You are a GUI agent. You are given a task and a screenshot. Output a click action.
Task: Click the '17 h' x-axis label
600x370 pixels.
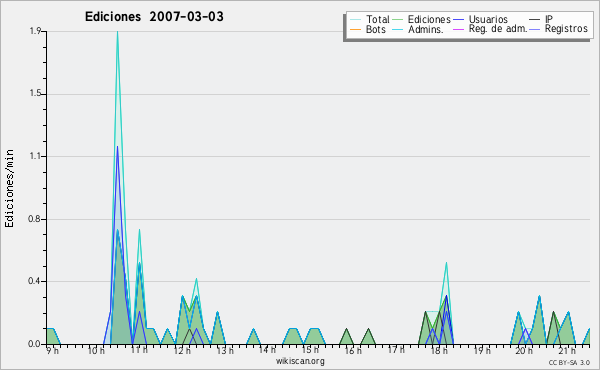click(396, 350)
